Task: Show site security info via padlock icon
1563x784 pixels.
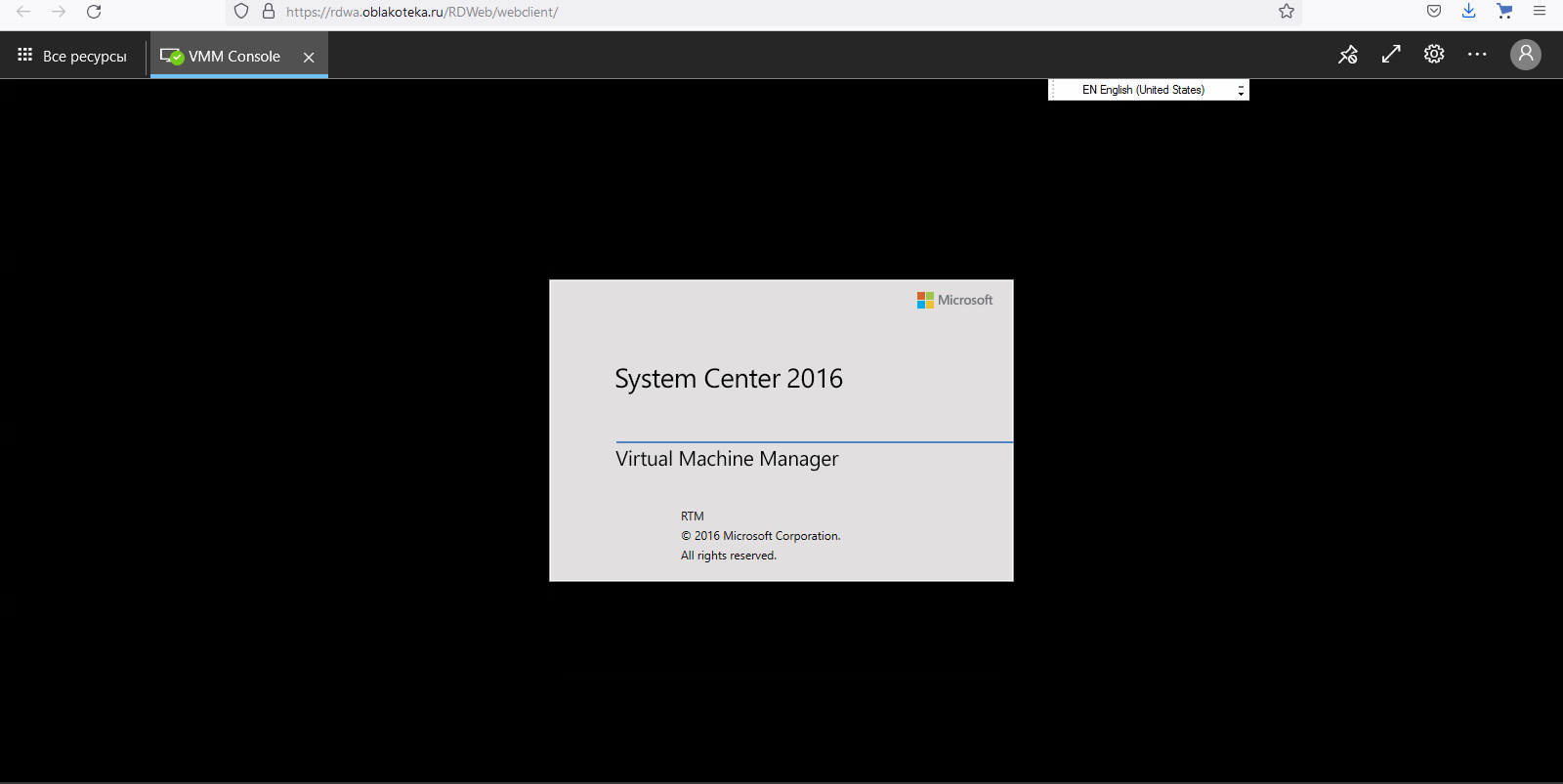Action: [x=269, y=12]
